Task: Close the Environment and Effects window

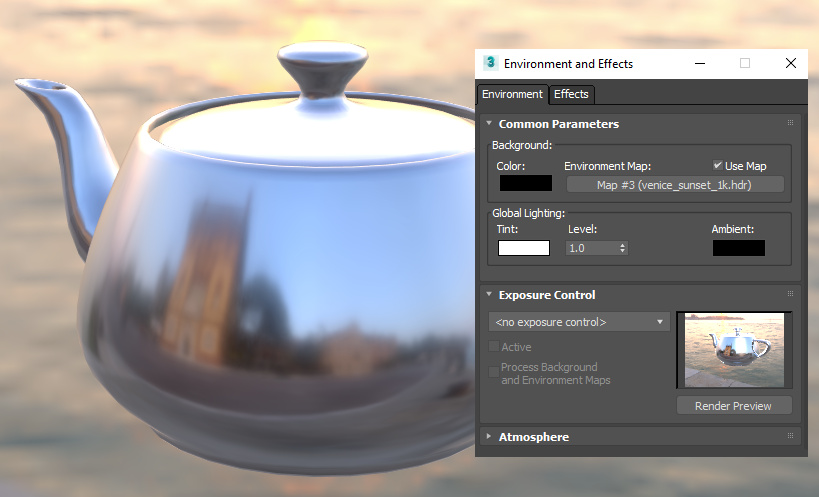Action: click(791, 63)
